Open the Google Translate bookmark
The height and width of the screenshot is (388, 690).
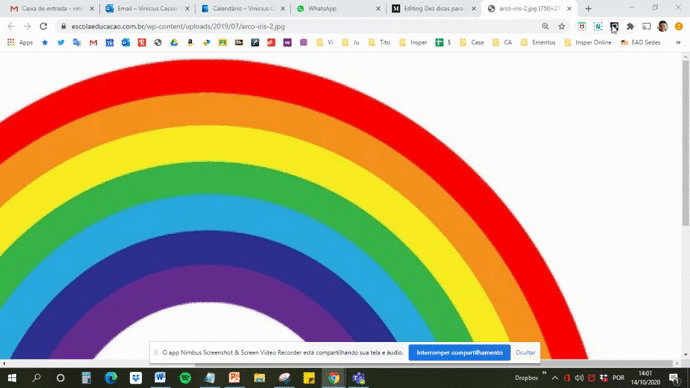[x=77, y=43]
